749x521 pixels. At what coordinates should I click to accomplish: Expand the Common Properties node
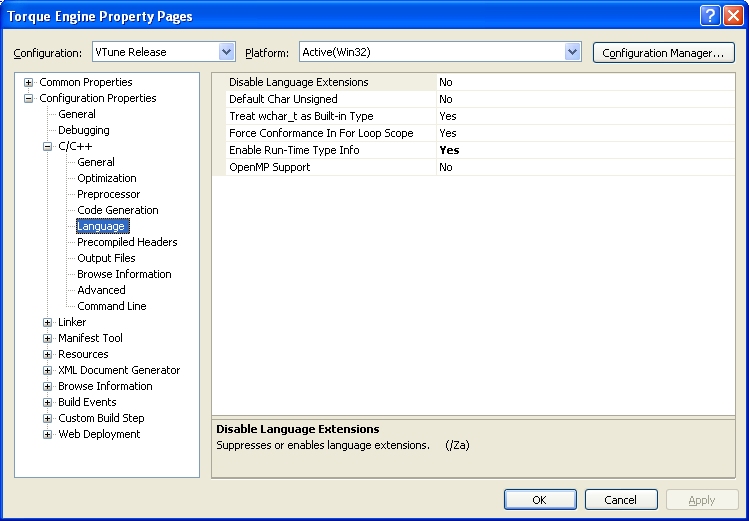tap(29, 82)
